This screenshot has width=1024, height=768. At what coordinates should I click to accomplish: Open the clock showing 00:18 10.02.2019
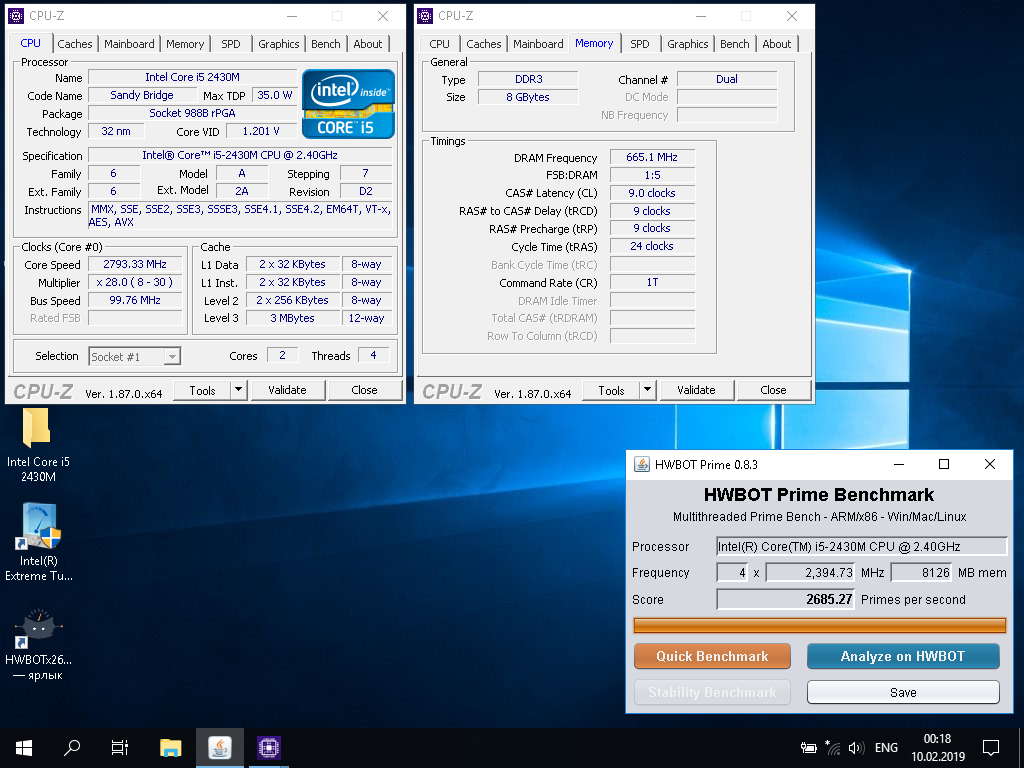pyautogui.click(x=938, y=748)
